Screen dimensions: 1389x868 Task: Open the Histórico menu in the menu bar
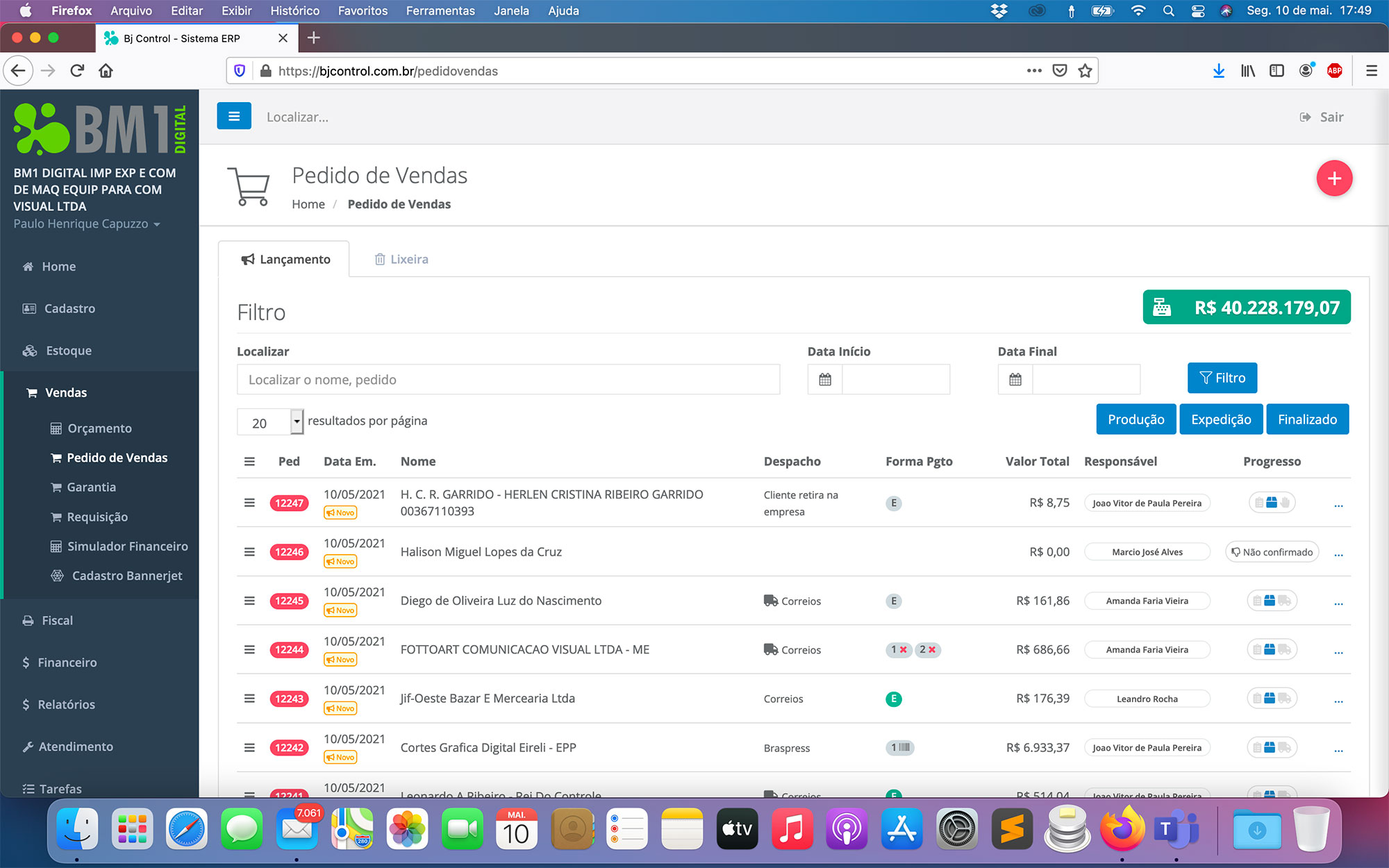(x=294, y=10)
